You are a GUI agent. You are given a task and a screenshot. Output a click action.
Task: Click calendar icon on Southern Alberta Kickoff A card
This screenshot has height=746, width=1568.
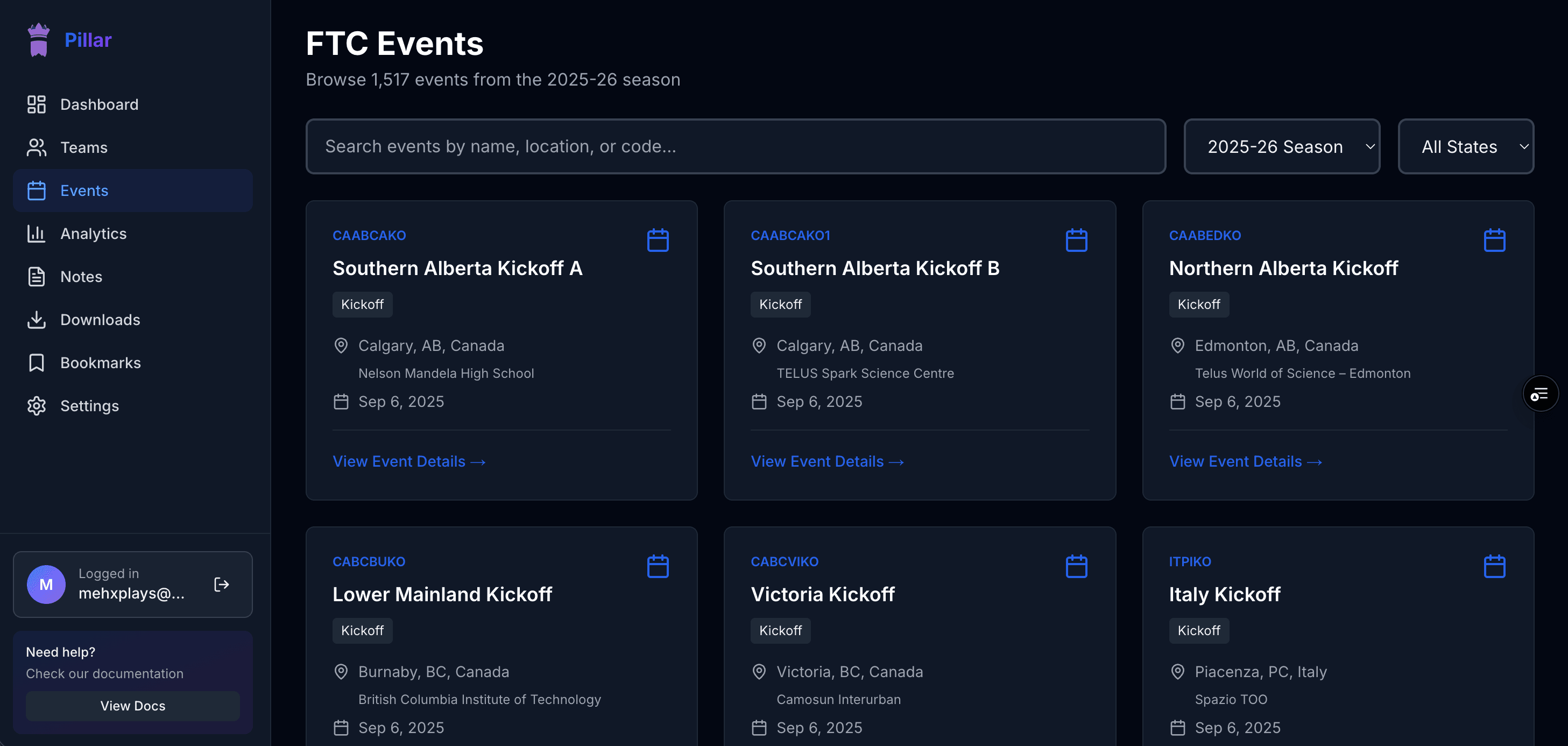point(658,240)
